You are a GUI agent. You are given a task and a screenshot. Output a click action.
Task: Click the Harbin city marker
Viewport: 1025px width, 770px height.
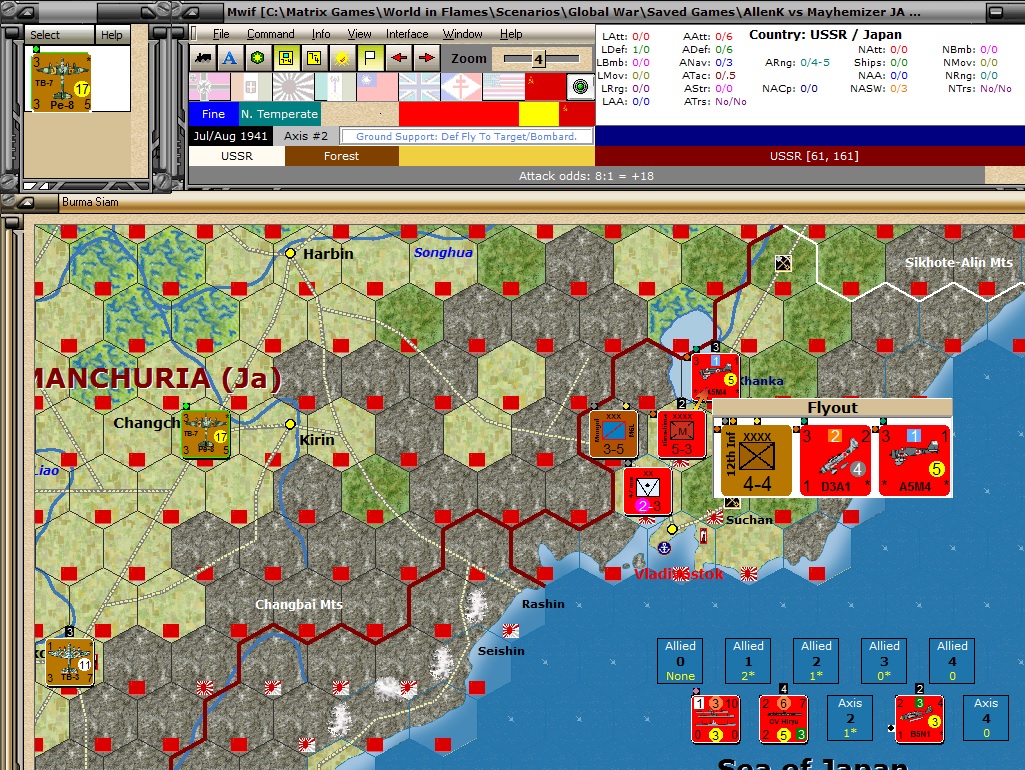(x=290, y=253)
